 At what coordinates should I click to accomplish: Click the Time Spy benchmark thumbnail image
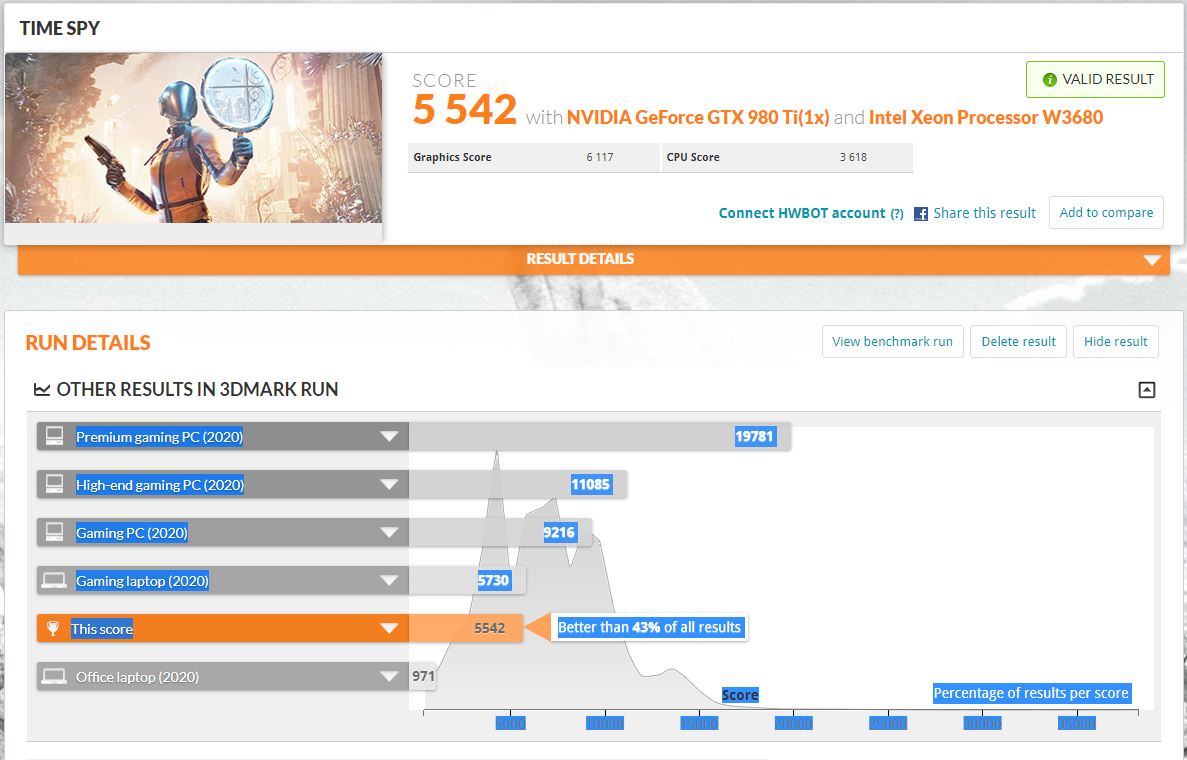(193, 138)
